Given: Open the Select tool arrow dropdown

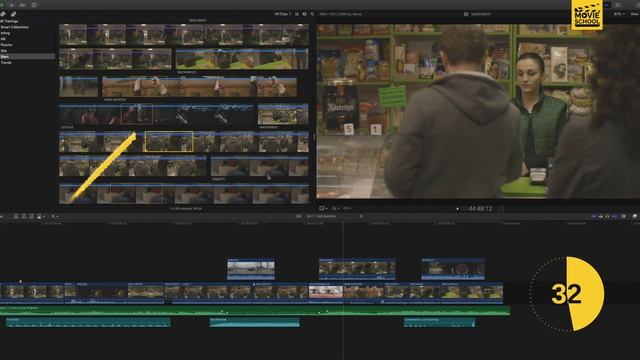Looking at the screenshot, I should tap(55, 216).
